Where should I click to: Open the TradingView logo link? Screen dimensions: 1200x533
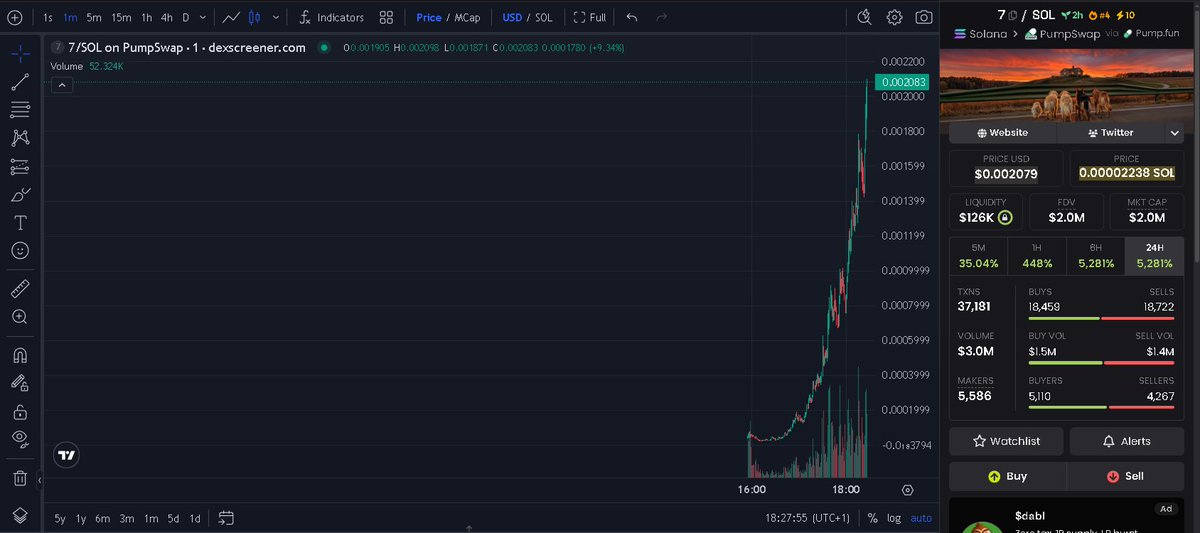[x=67, y=455]
